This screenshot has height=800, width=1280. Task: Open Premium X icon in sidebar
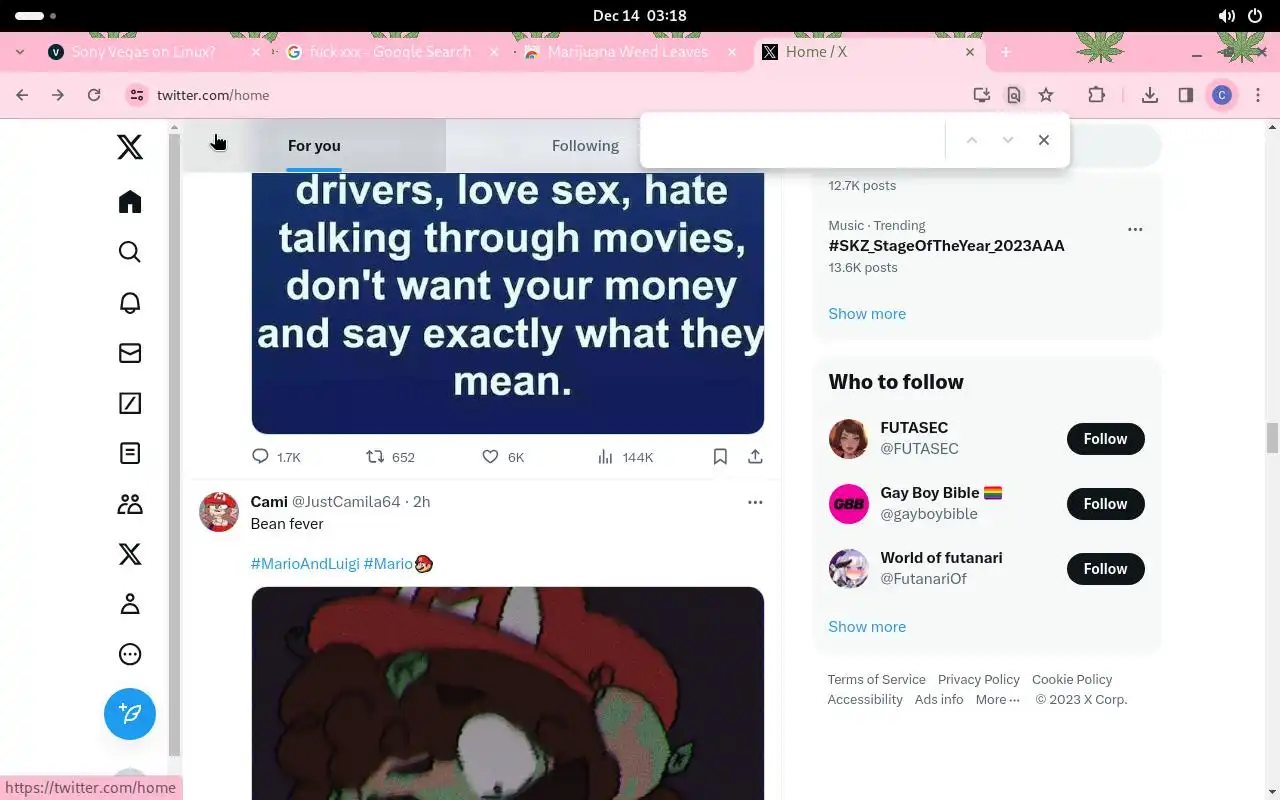coord(130,554)
